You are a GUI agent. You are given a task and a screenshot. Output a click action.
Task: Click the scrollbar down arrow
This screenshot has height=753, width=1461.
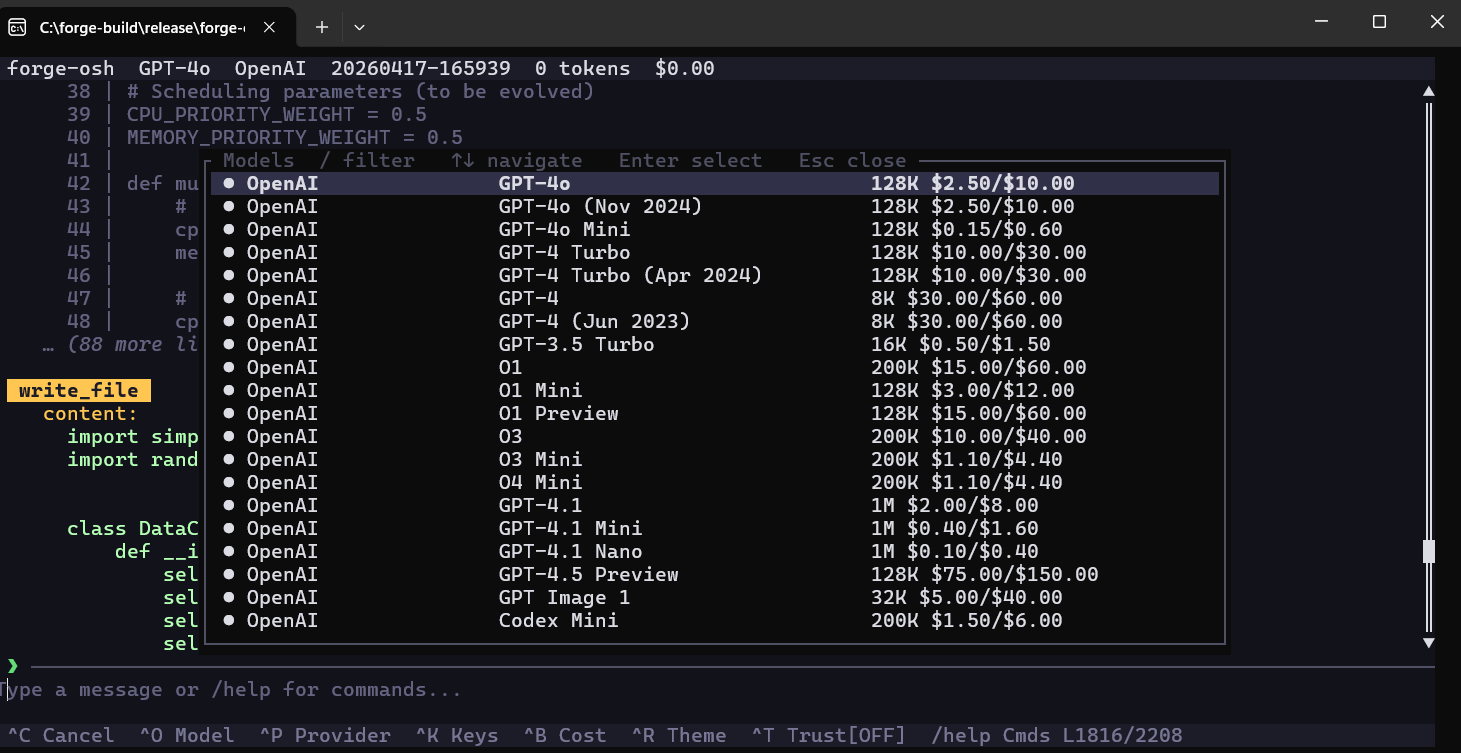pyautogui.click(x=1429, y=642)
